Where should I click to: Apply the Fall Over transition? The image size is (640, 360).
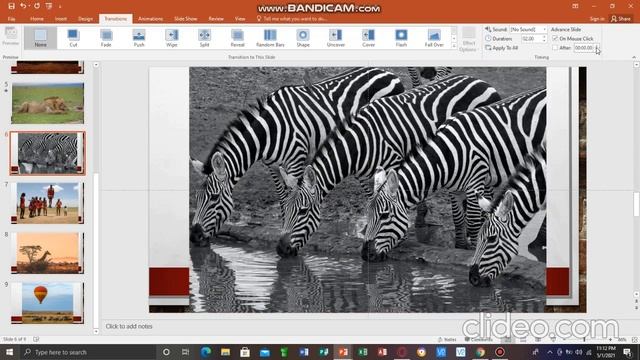click(x=434, y=38)
